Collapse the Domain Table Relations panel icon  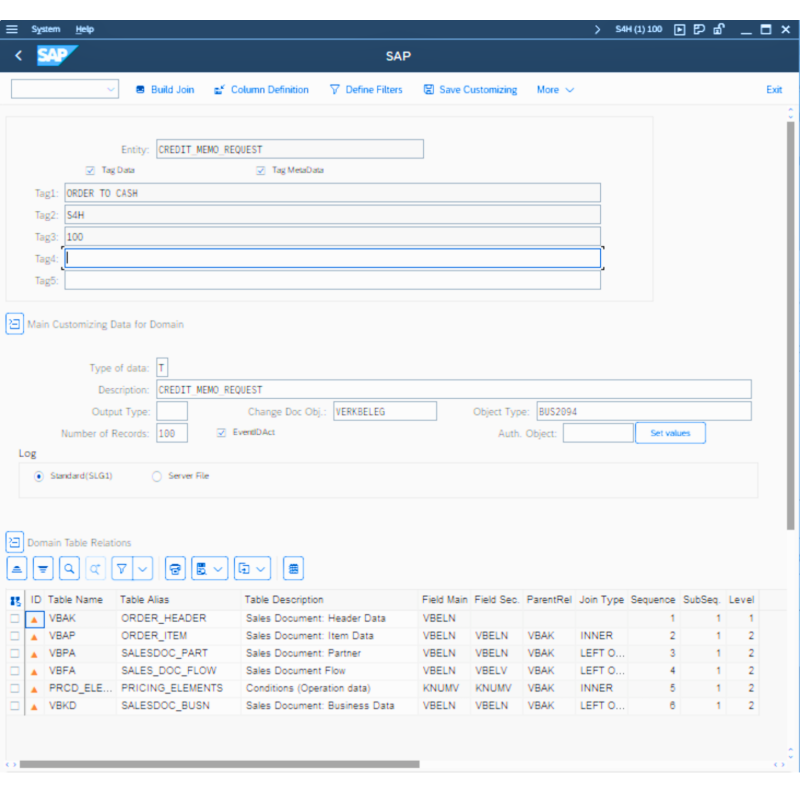14,541
